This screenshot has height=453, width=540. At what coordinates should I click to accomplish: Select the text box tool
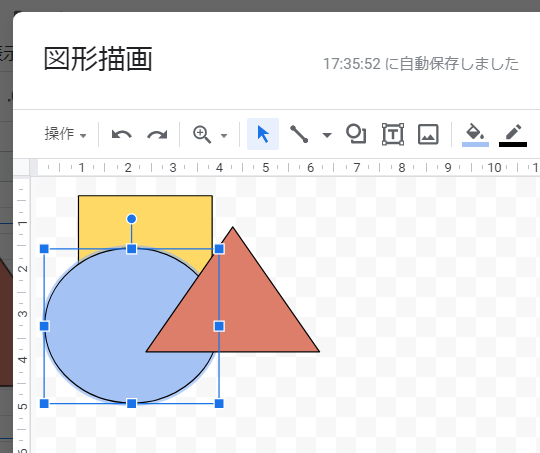coord(393,134)
